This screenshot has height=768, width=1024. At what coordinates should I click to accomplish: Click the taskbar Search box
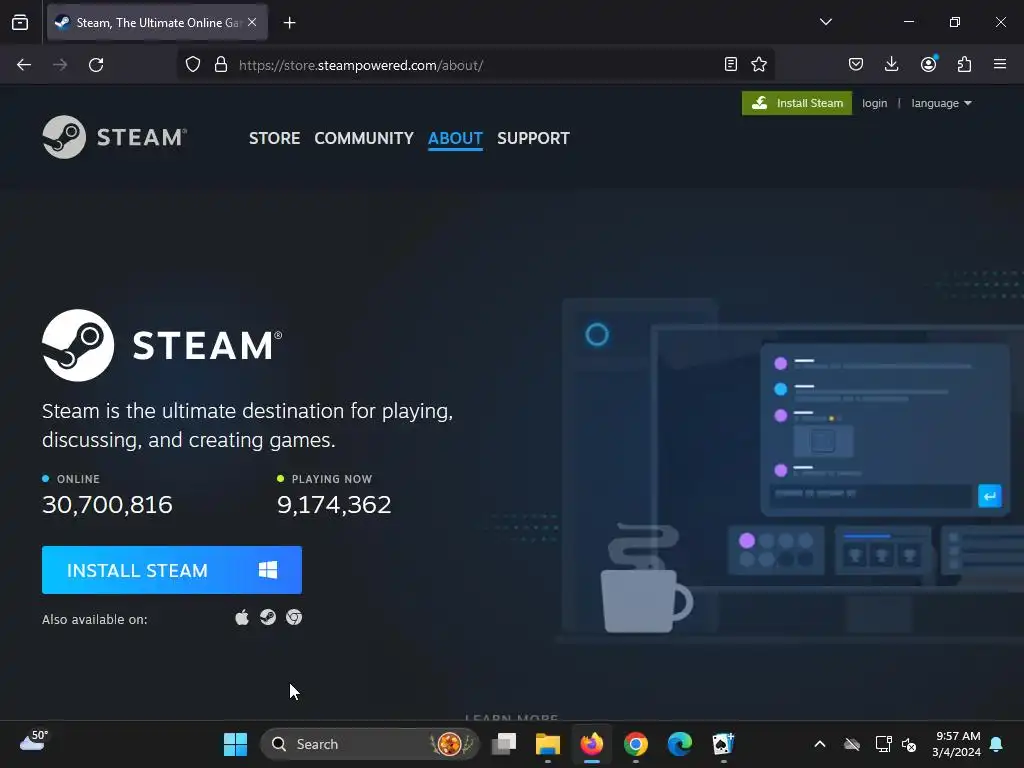[370, 744]
